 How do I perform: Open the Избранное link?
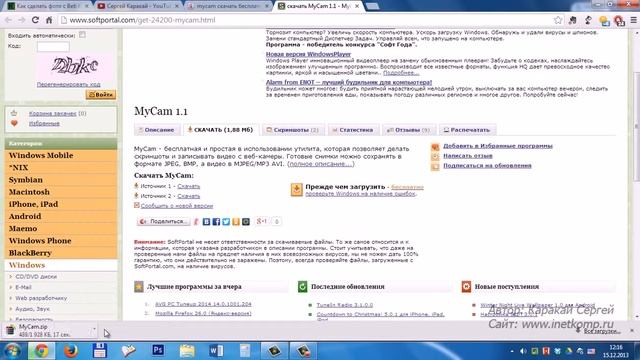pos(44,123)
